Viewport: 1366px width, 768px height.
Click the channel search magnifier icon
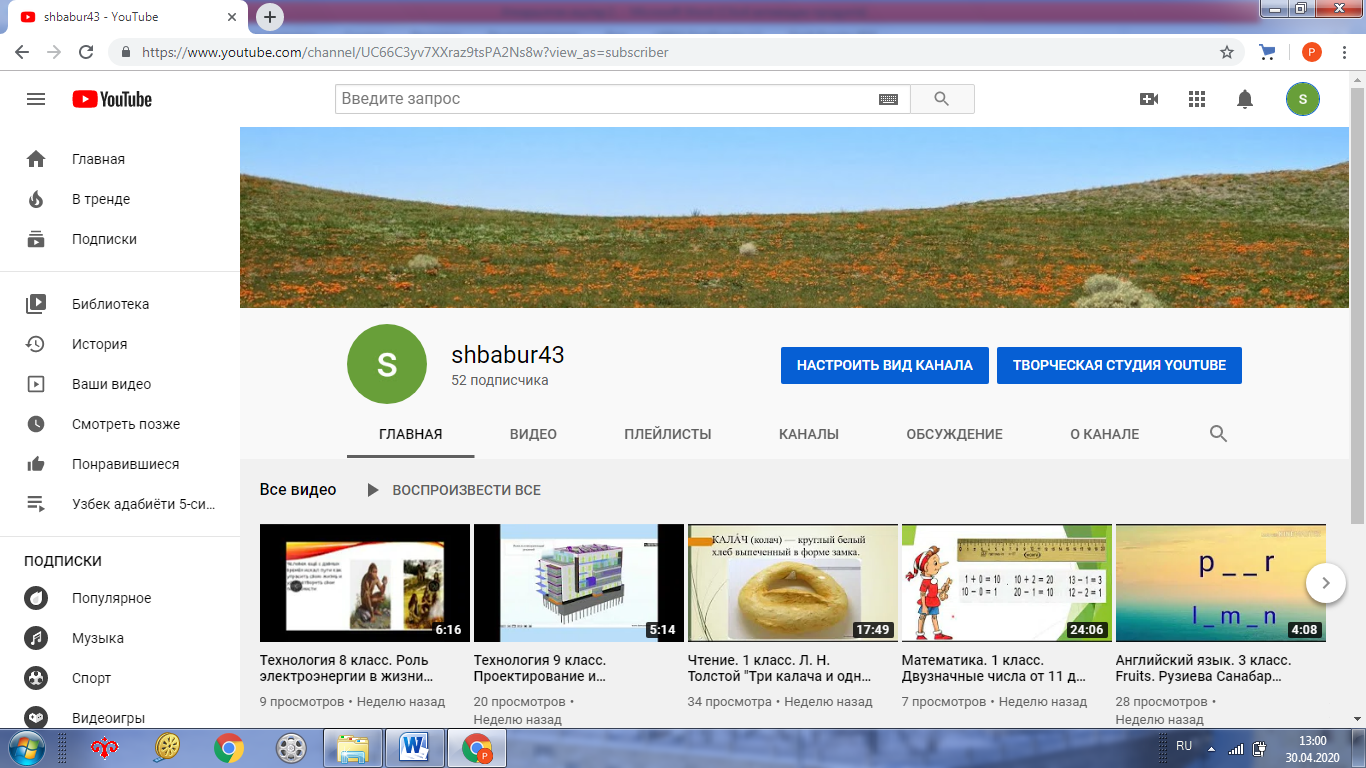(1218, 434)
